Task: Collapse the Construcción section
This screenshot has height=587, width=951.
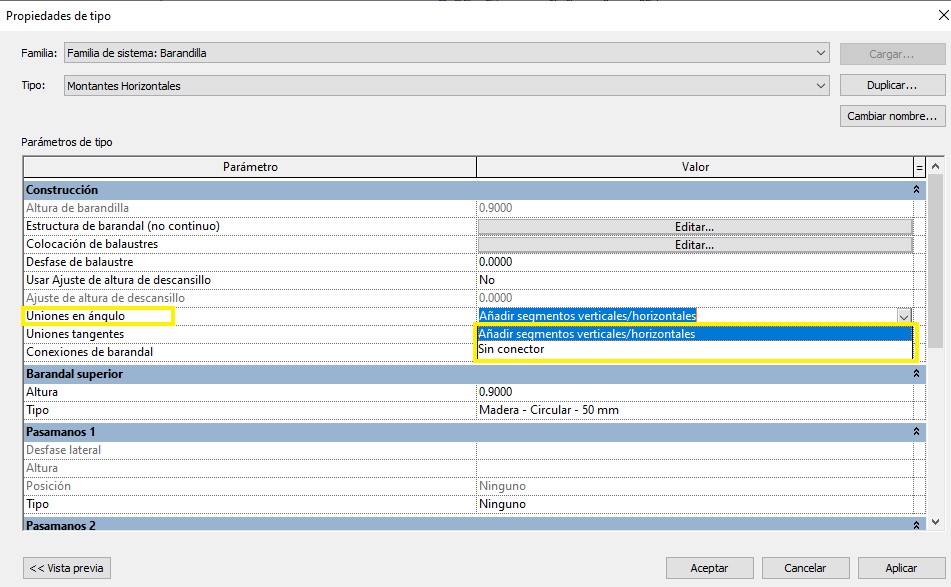Action: [916, 190]
